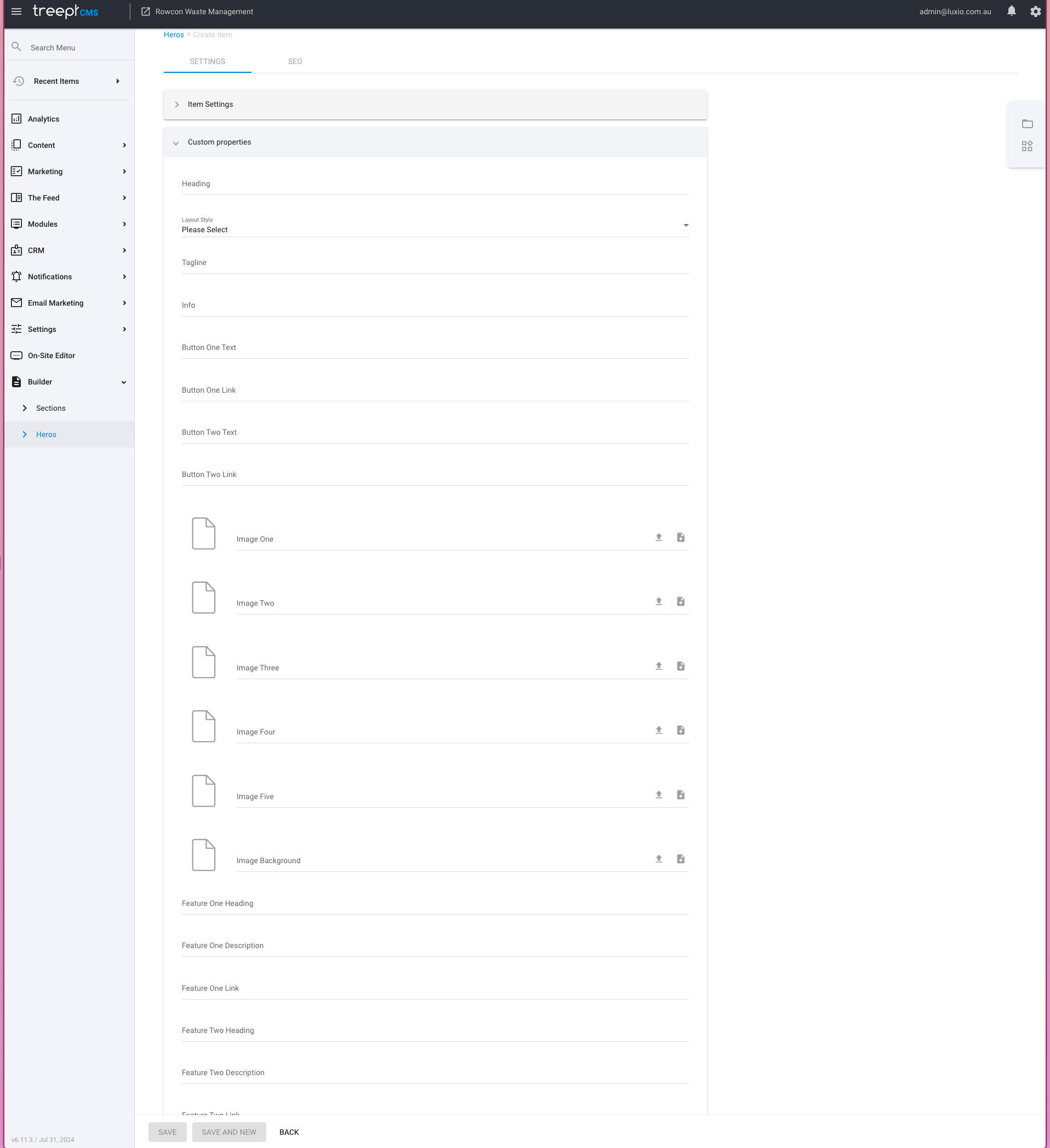The width and height of the screenshot is (1050, 1148).
Task: Focus the Heading input field
Action: coord(435,184)
